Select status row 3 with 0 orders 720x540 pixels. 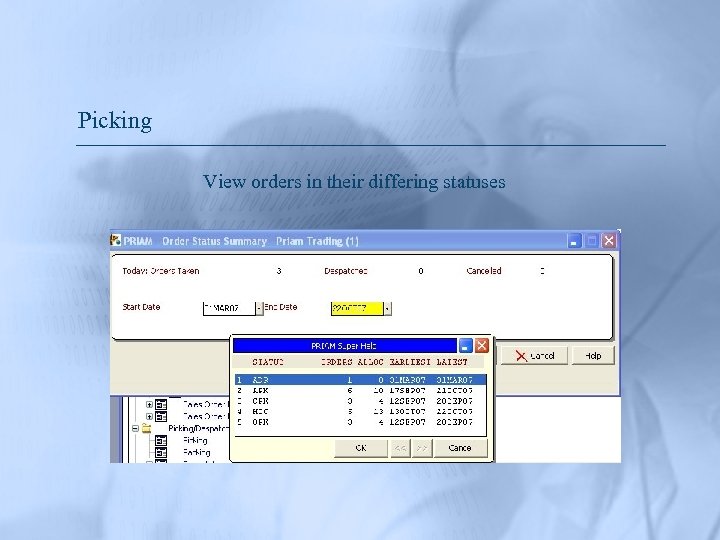(x=360, y=401)
